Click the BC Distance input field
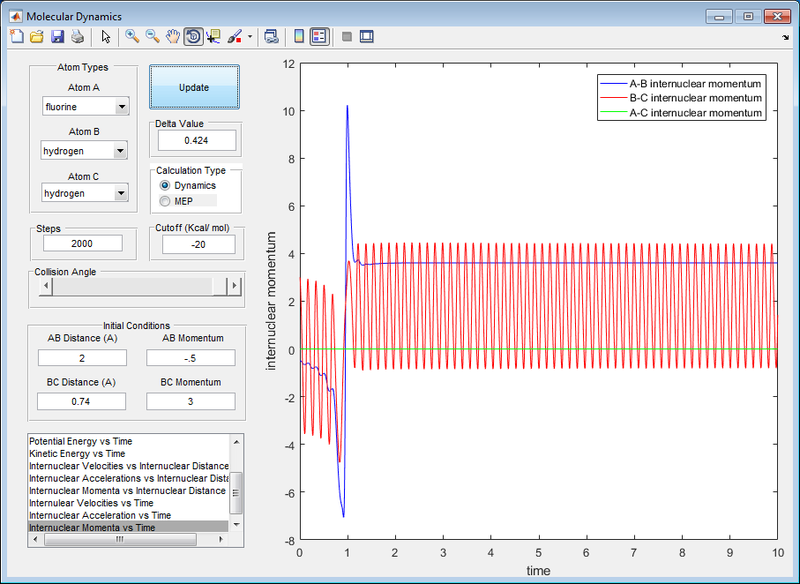Viewport: 800px width, 584px height. click(x=82, y=401)
